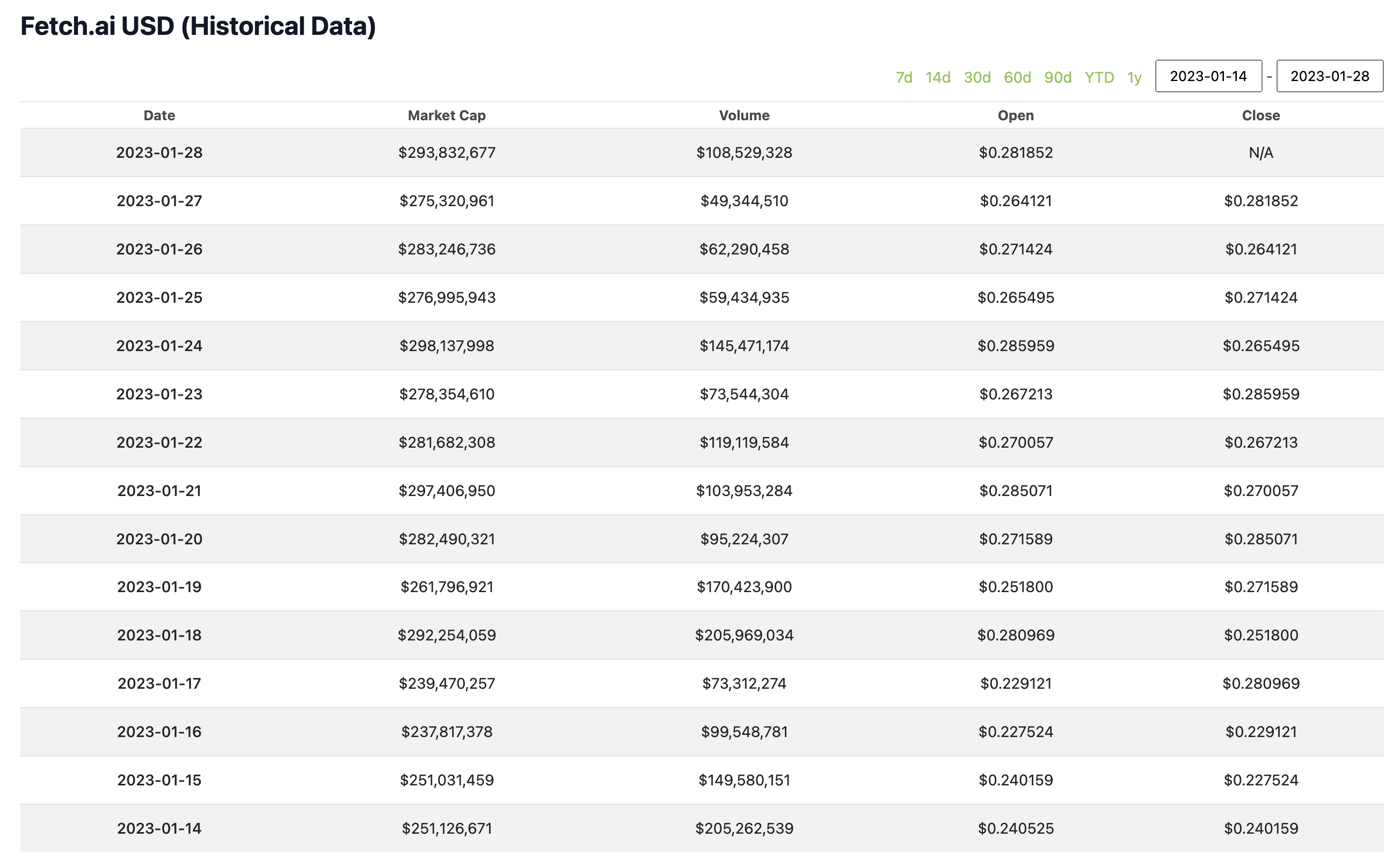This screenshot has width=1400, height=860.
Task: Click the Close column header
Action: pos(1260,115)
